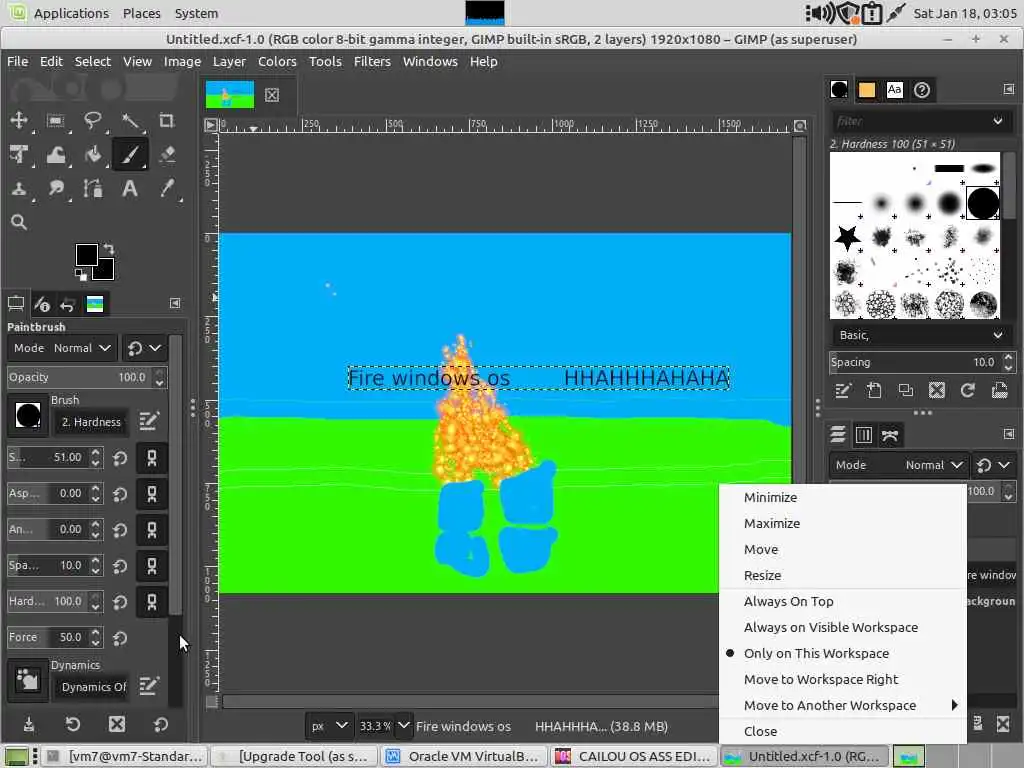Switch to Images tab in toolbox dock
1024x768 pixels.
coord(95,304)
